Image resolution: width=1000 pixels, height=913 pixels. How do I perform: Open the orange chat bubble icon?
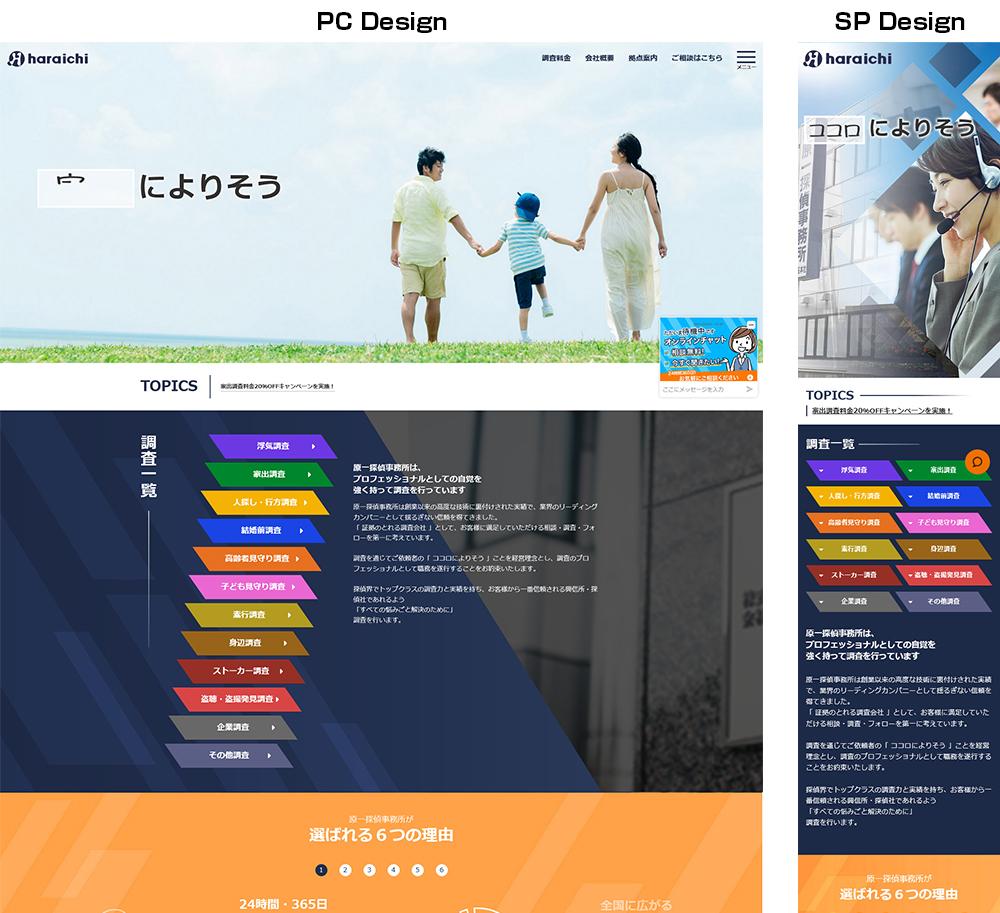point(977,462)
